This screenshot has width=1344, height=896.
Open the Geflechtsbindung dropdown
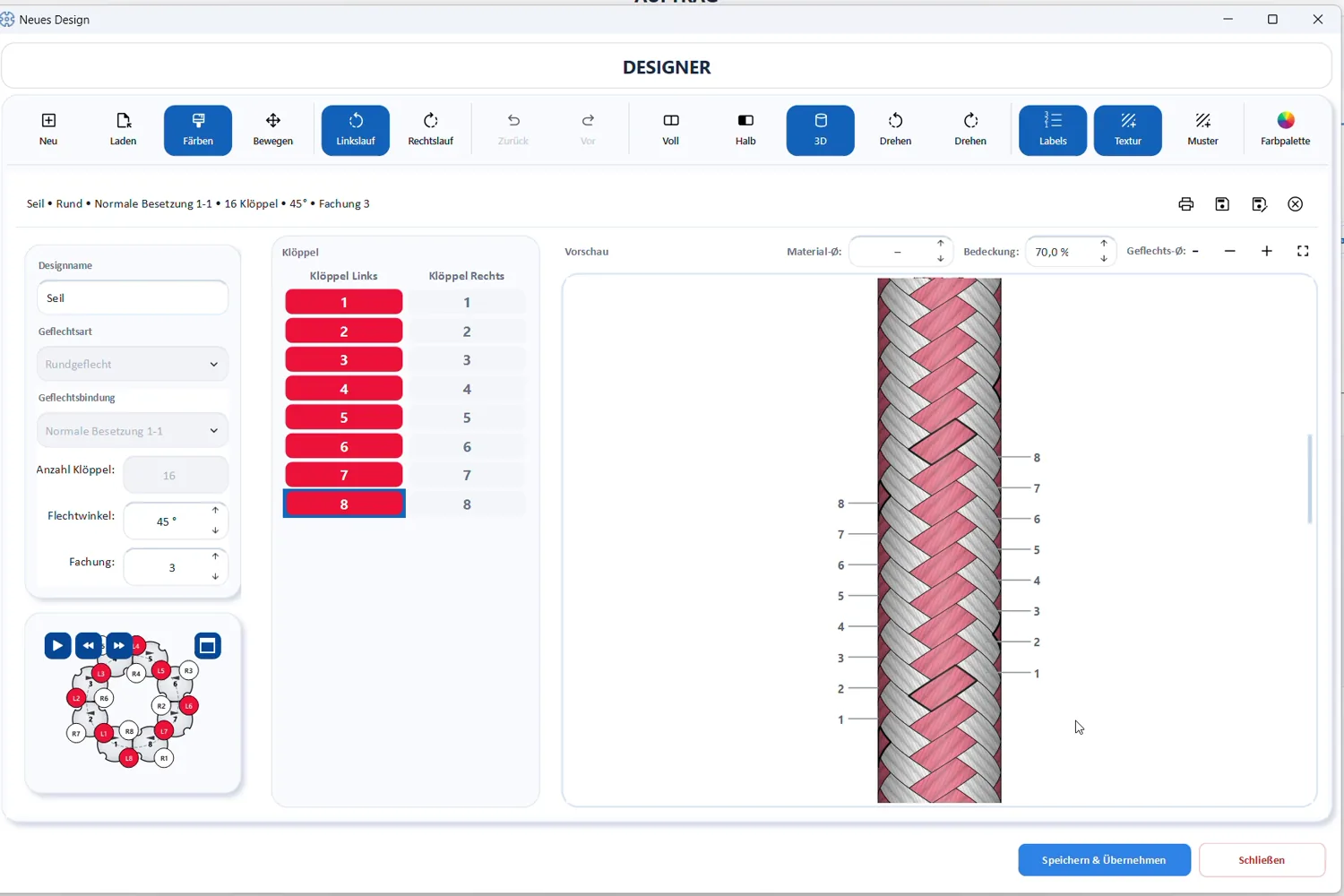[133, 431]
